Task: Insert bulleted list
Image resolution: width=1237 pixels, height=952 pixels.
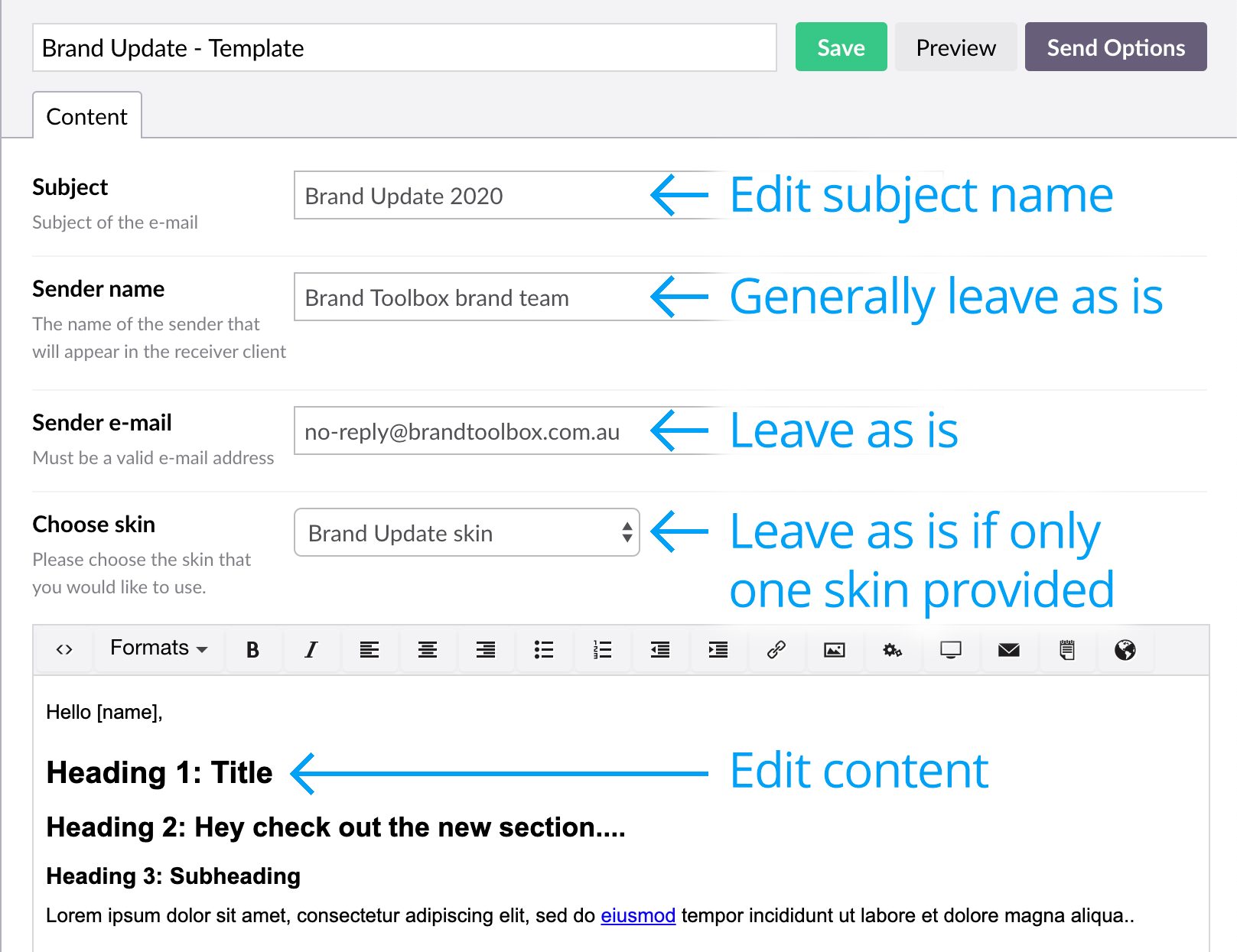Action: pyautogui.click(x=544, y=650)
